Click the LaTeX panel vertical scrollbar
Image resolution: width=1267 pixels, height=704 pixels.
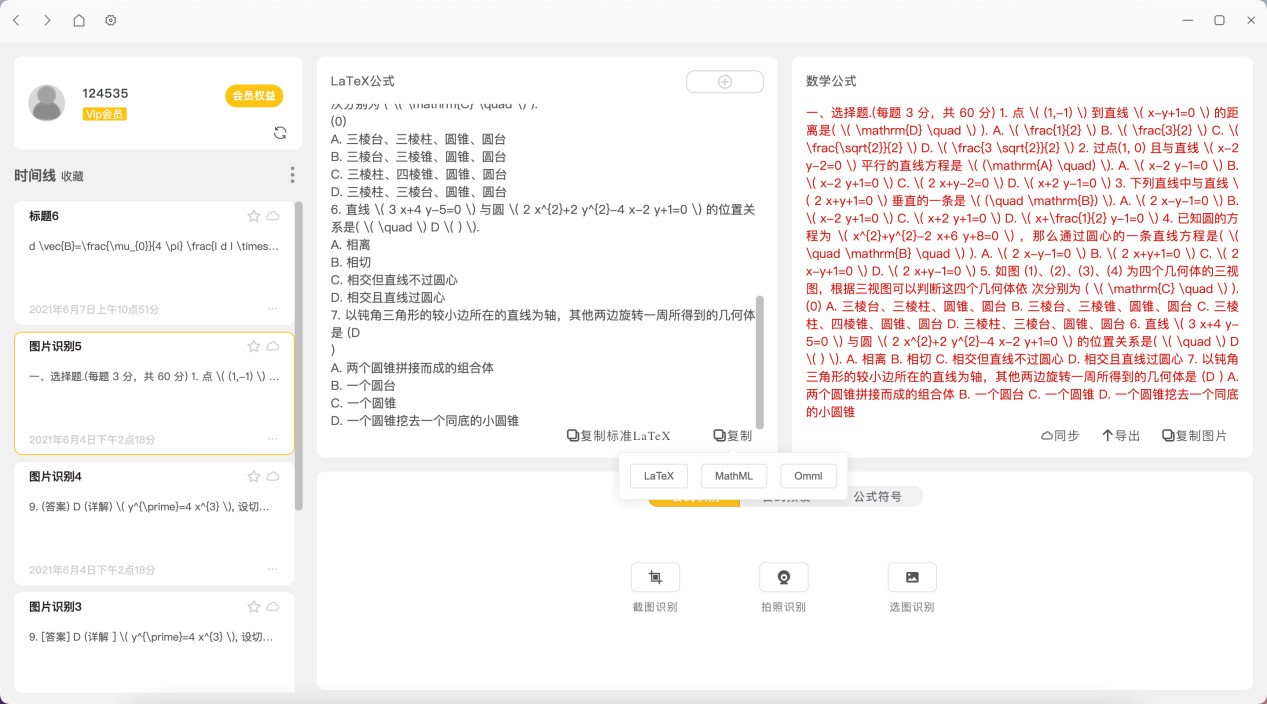tap(759, 360)
